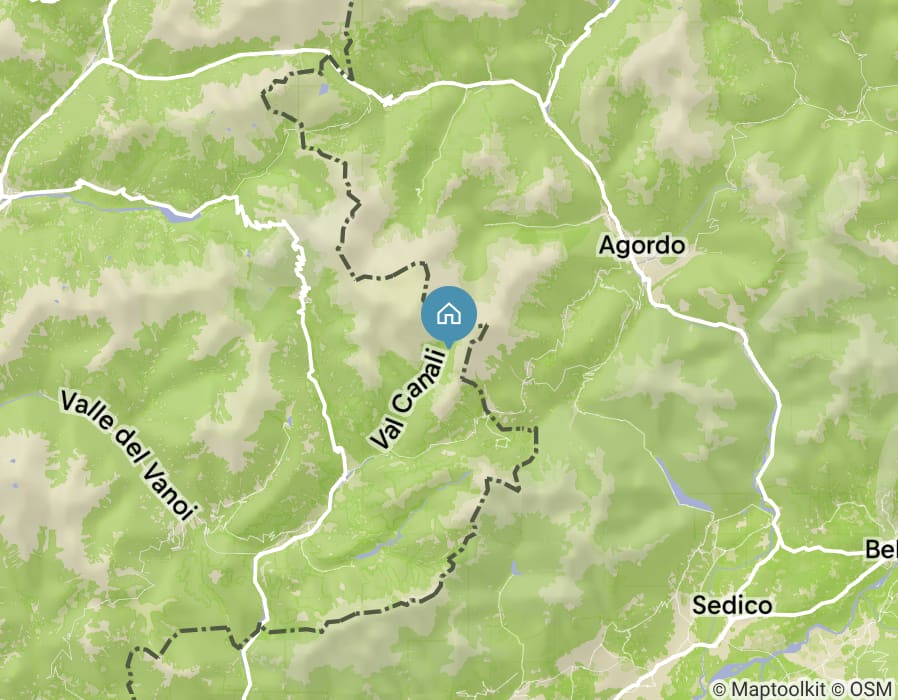The width and height of the screenshot is (898, 700).
Task: Click the blue house marker pin
Action: (449, 316)
